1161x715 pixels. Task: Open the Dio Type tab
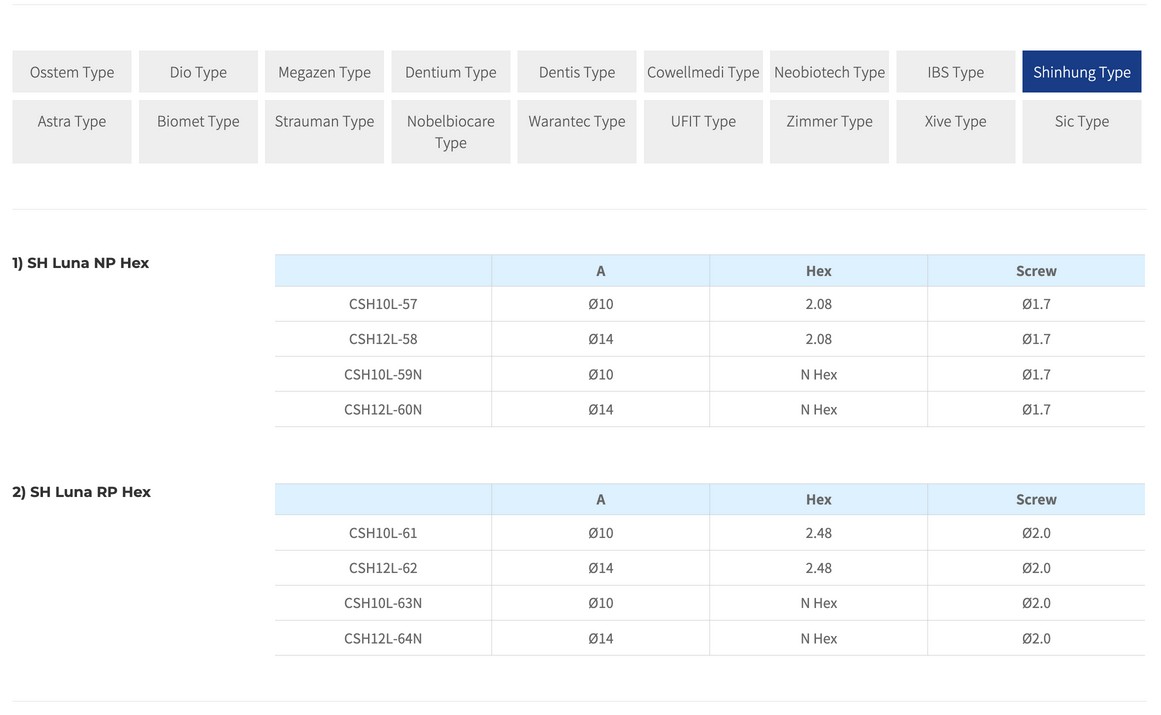click(198, 72)
